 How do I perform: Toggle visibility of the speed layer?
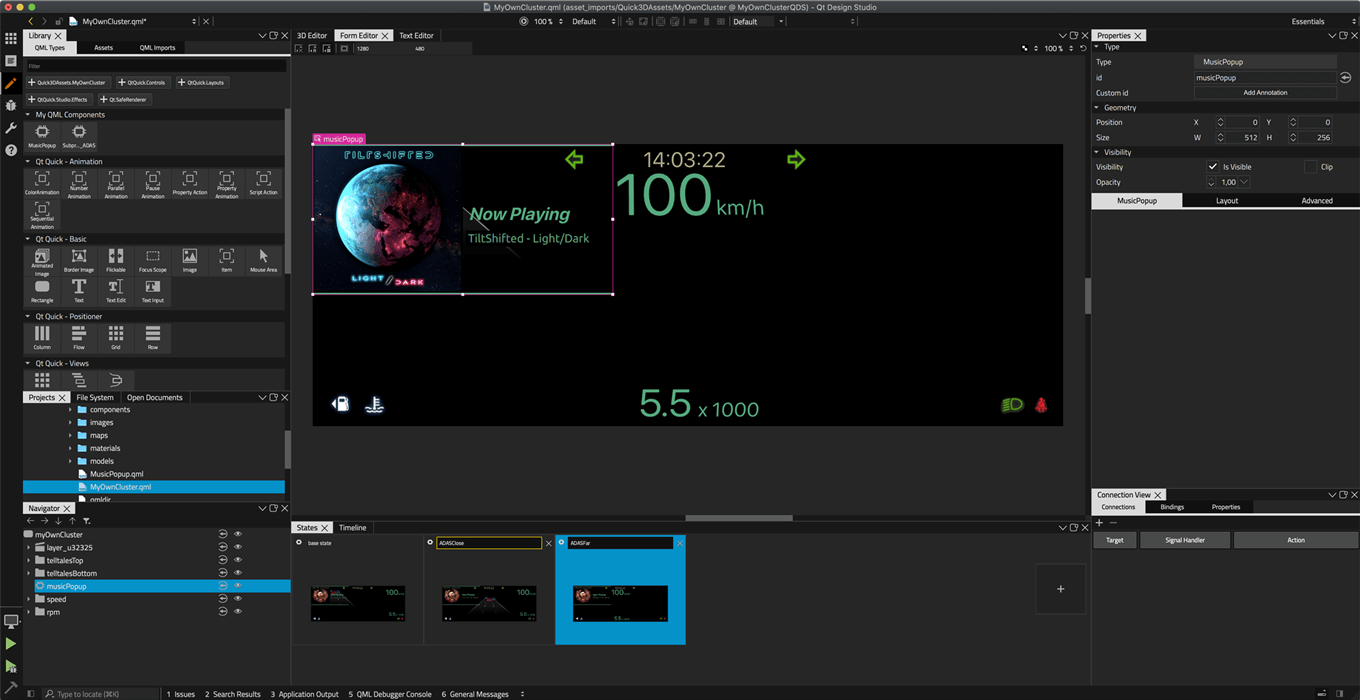point(237,598)
